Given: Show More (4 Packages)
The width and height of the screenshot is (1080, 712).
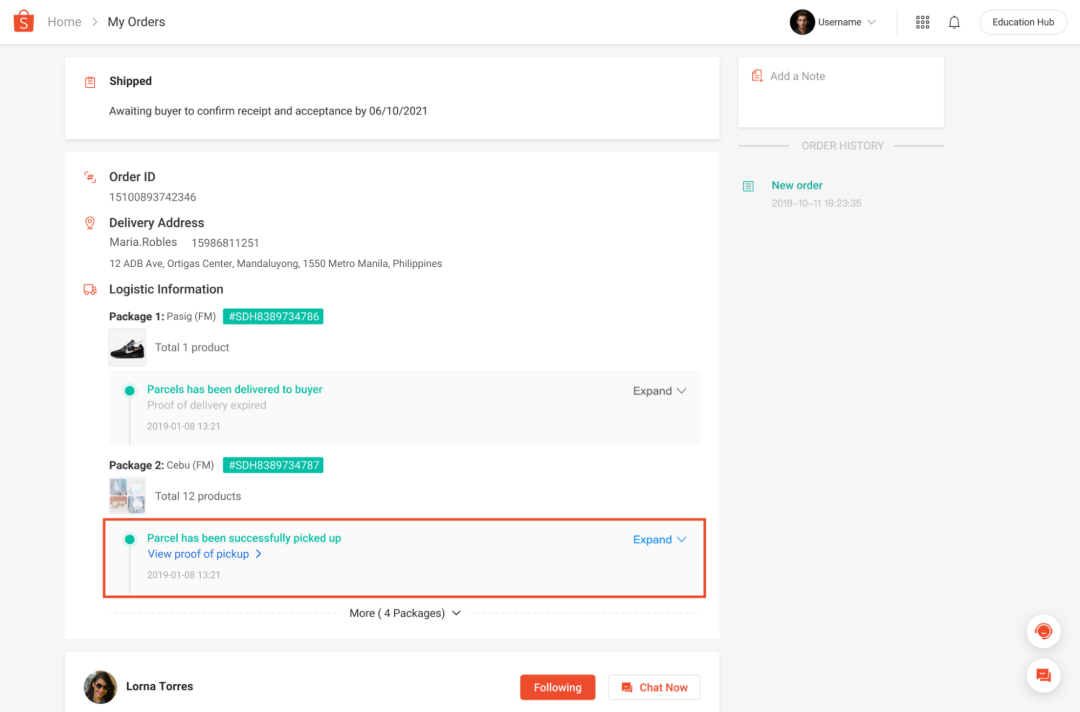Looking at the screenshot, I should tap(405, 613).
